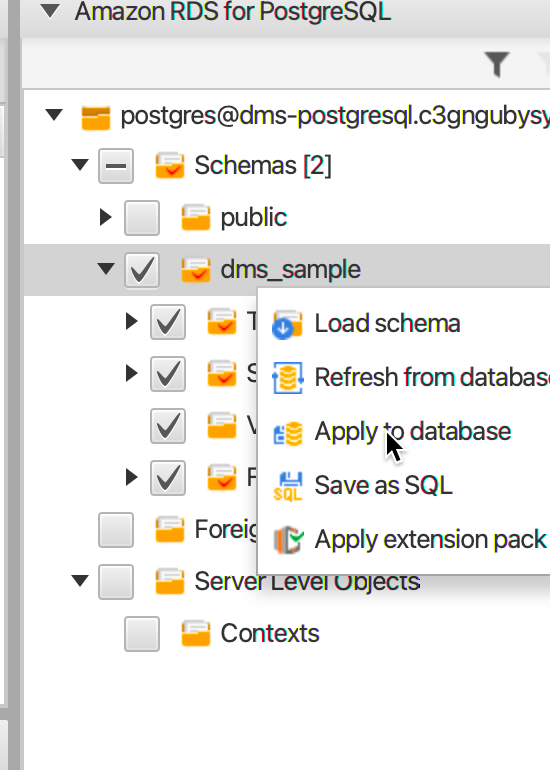Click the Apply extension pack icon
The height and width of the screenshot is (770, 550).
pyautogui.click(x=288, y=540)
